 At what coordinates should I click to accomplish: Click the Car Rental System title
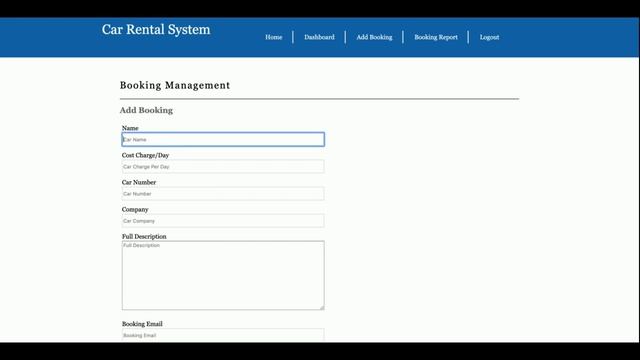click(x=156, y=29)
